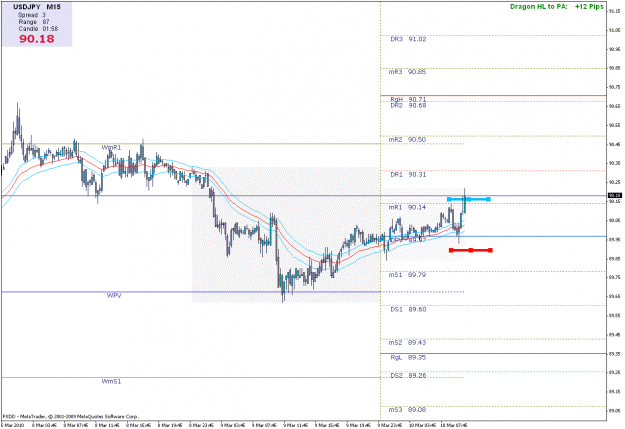Select the DS2 89.26 pivot label
Viewport: 625px width, 429px height.
point(408,376)
